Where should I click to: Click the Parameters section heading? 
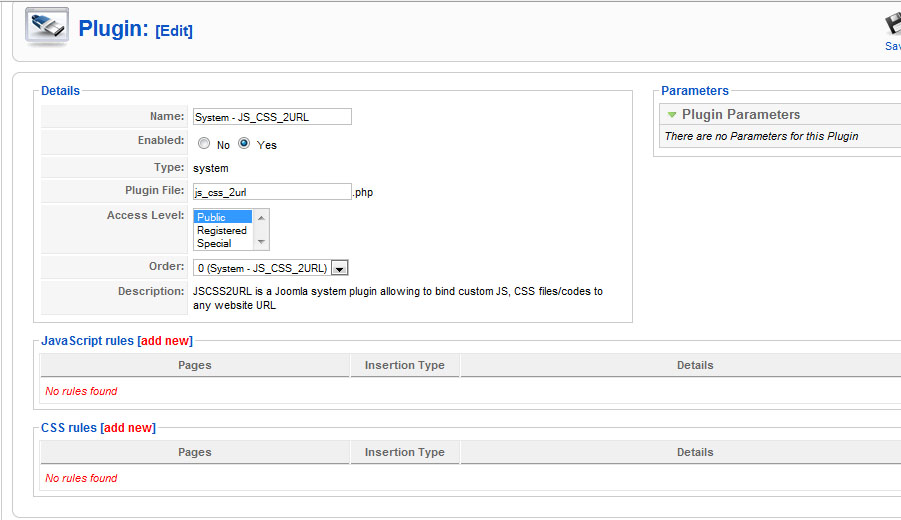click(695, 91)
